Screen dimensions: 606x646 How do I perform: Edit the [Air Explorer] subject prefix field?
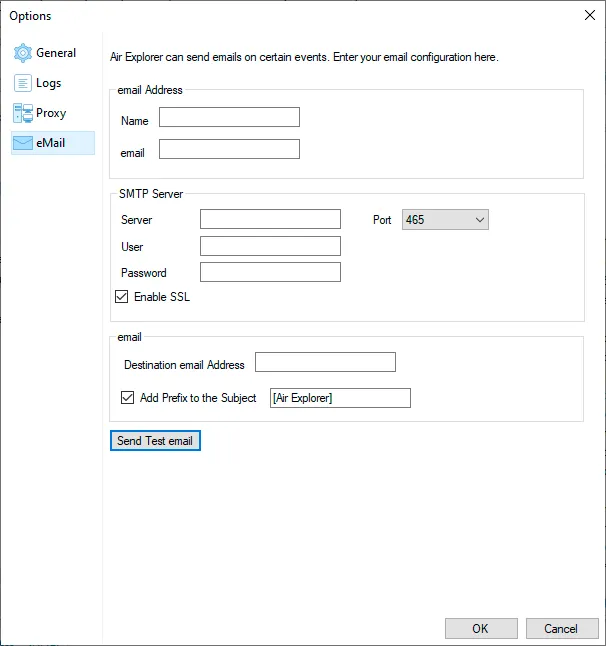[340, 398]
